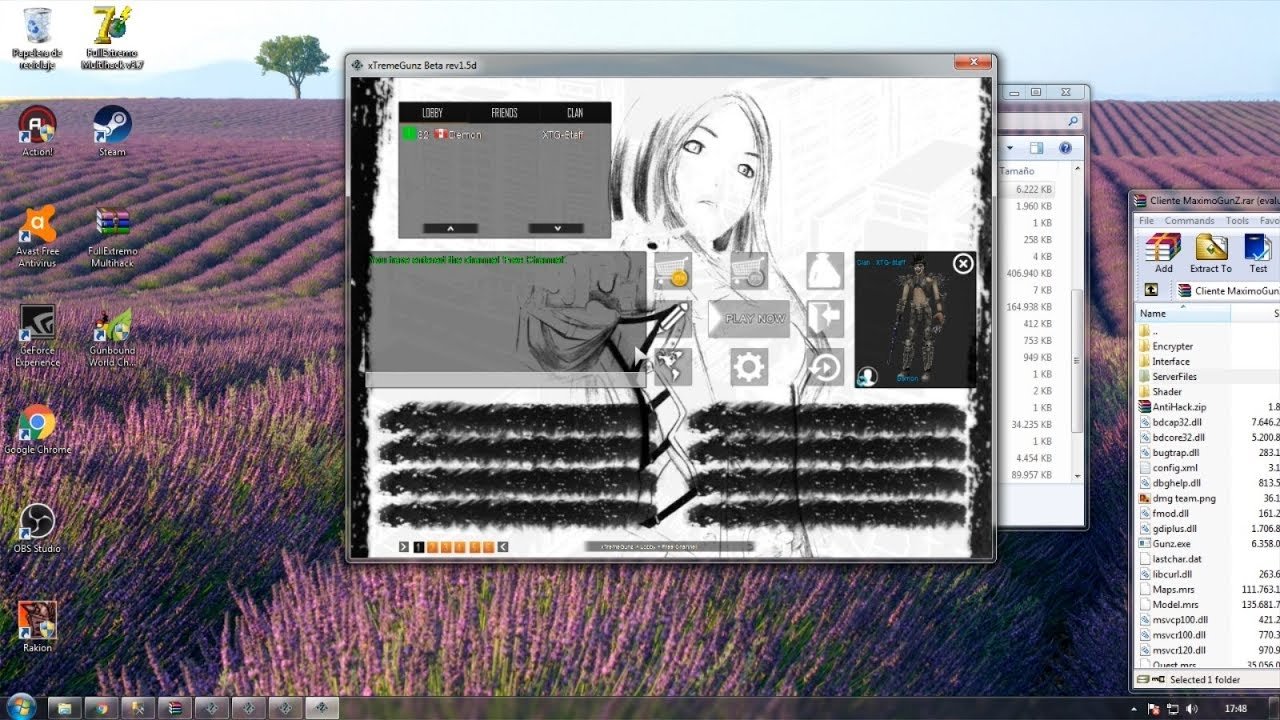Viewport: 1280px width, 720px height.
Task: Open the world map channel icon
Action: pos(673,367)
